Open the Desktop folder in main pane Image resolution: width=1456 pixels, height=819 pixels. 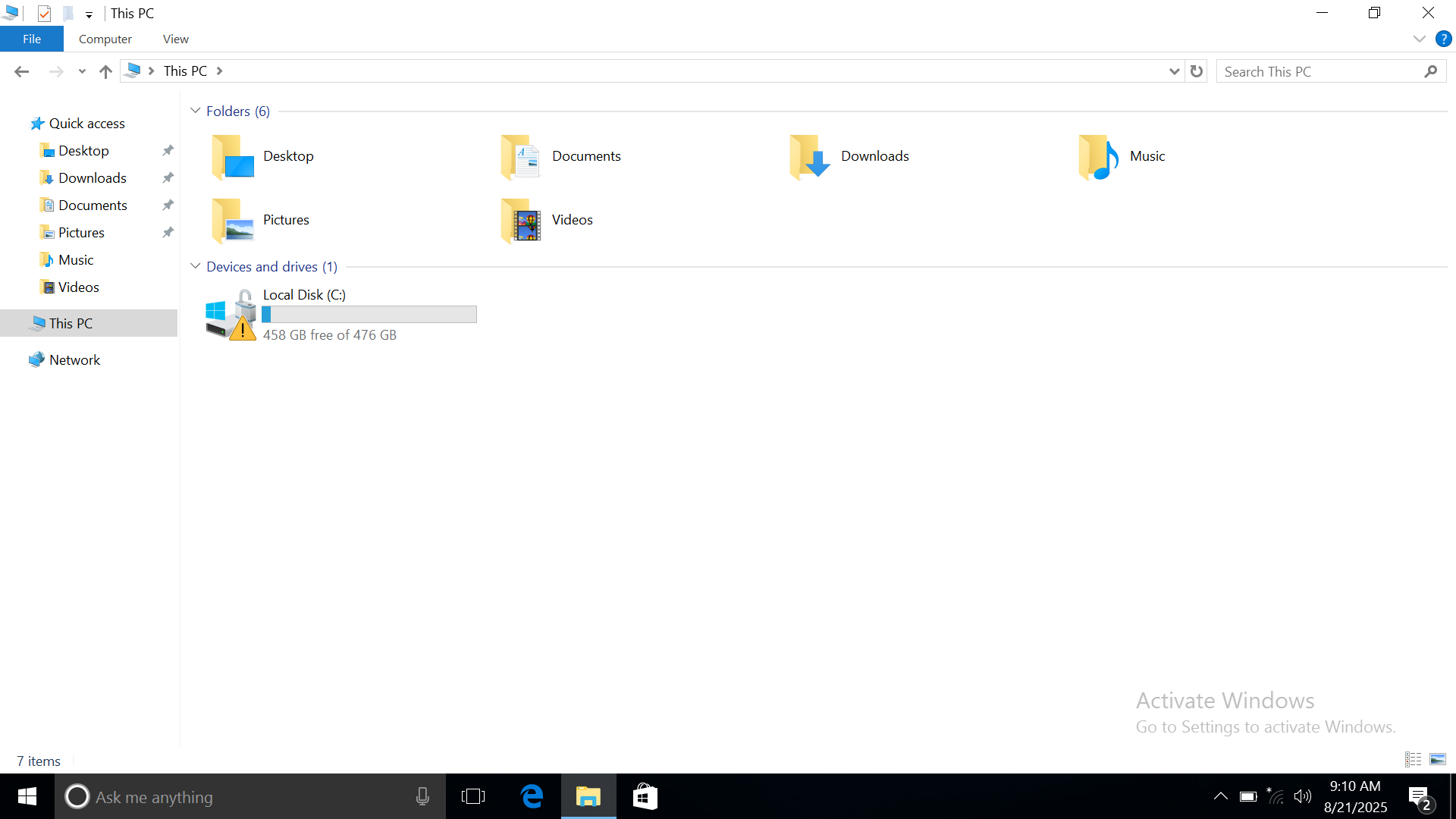coord(262,156)
